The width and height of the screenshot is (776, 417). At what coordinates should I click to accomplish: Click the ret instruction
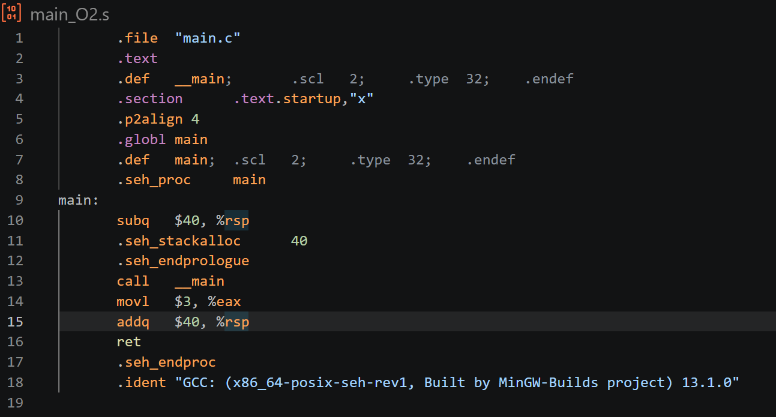[129, 342]
